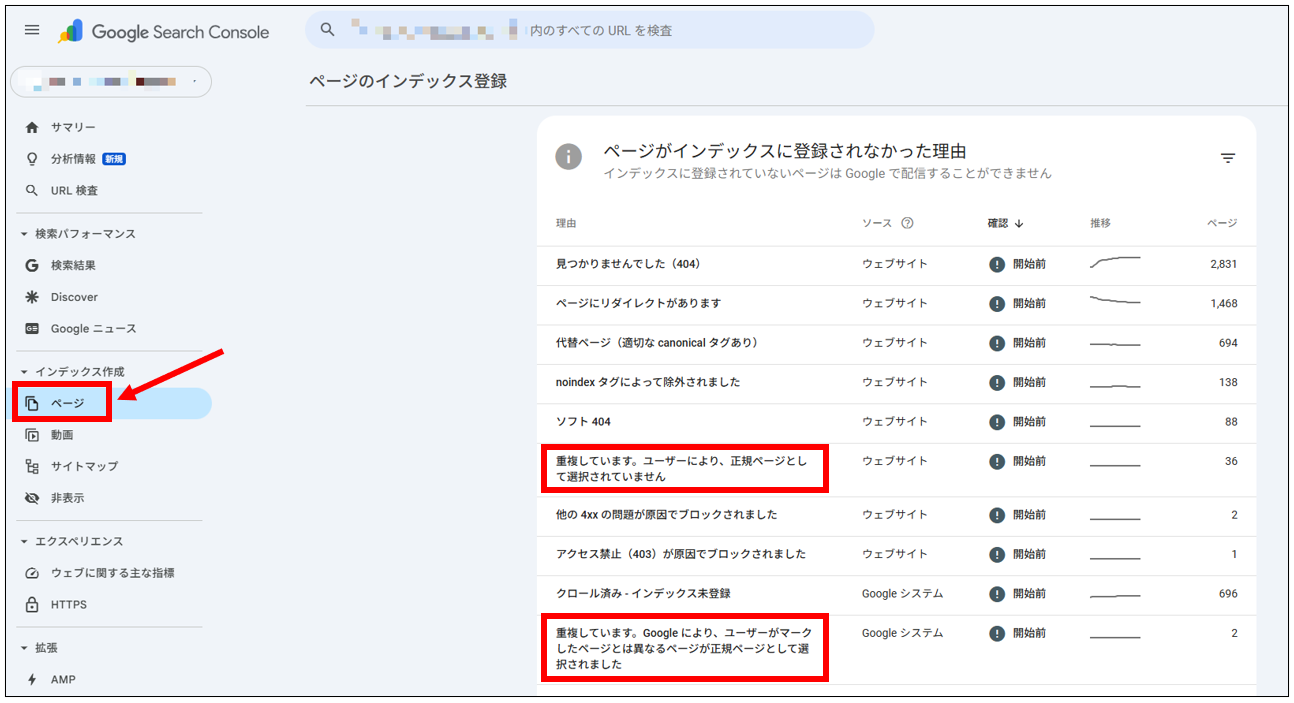1294x703 pixels.
Task: Open サイトマップ in the sidebar
Action: click(x=84, y=466)
